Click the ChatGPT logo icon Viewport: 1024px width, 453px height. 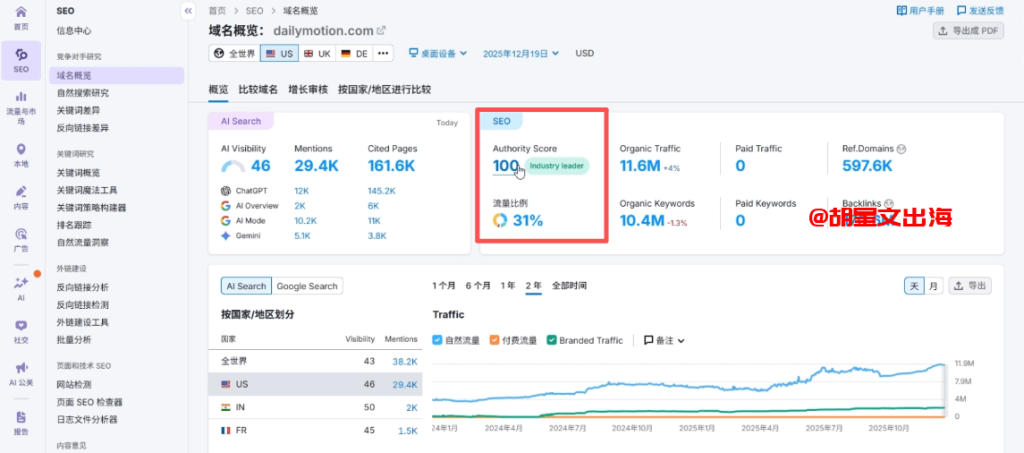[x=226, y=191]
